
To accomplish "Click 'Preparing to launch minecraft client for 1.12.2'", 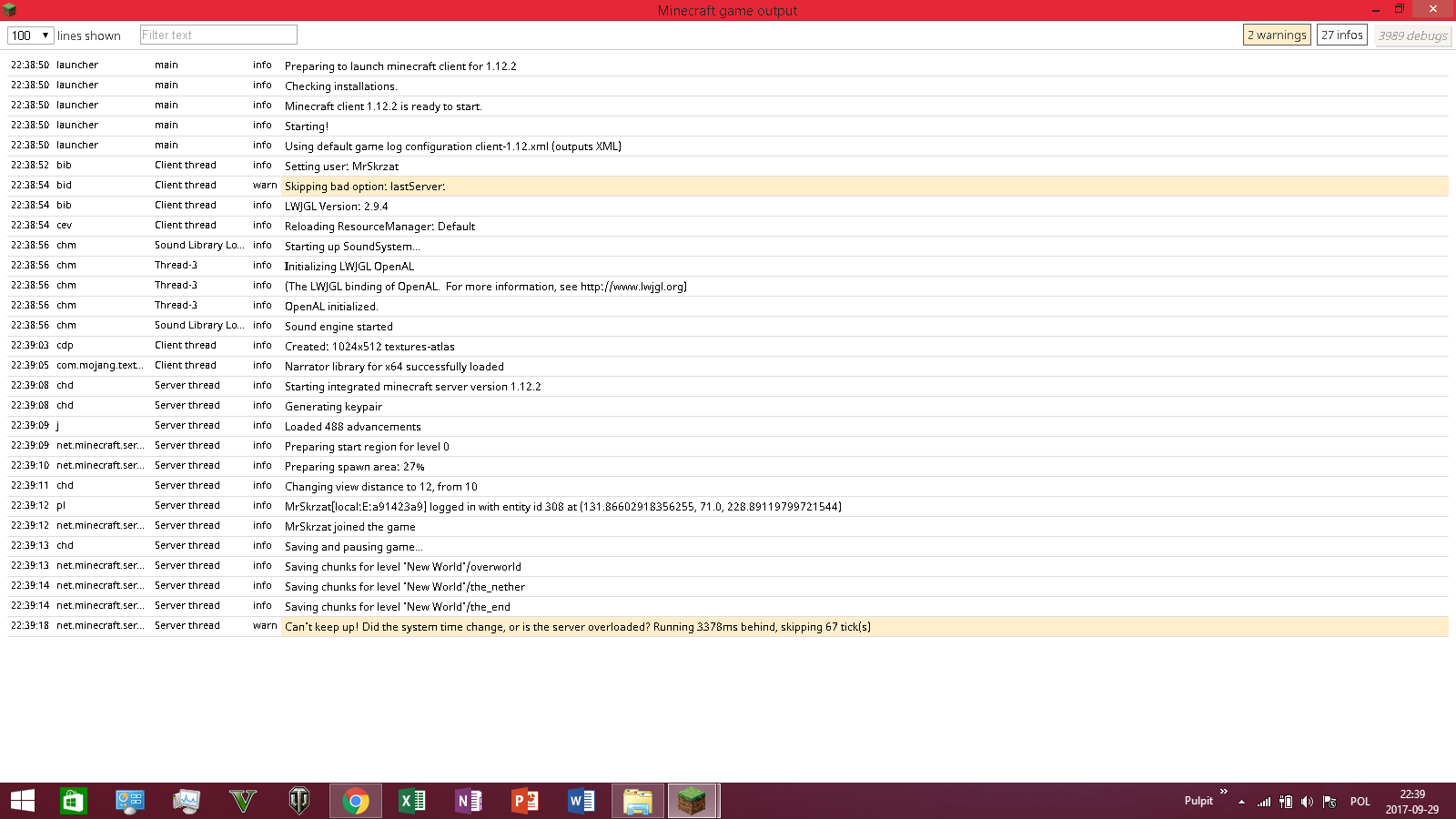I will pos(400,66).
